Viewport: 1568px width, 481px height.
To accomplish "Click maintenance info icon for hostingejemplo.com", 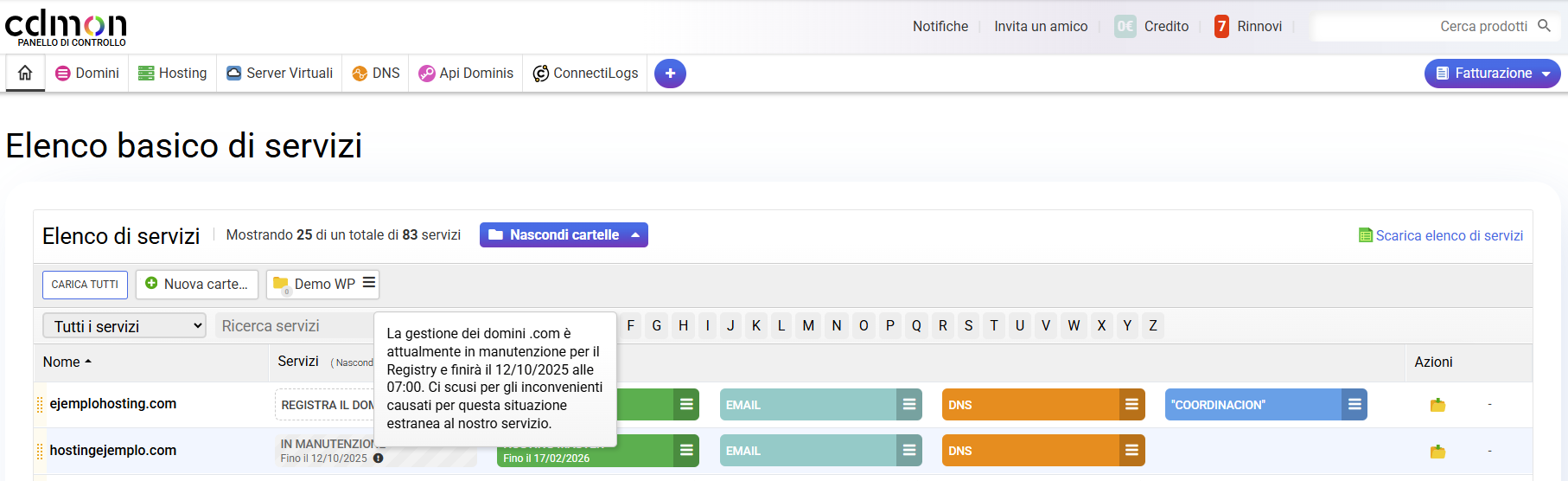I will click(378, 459).
